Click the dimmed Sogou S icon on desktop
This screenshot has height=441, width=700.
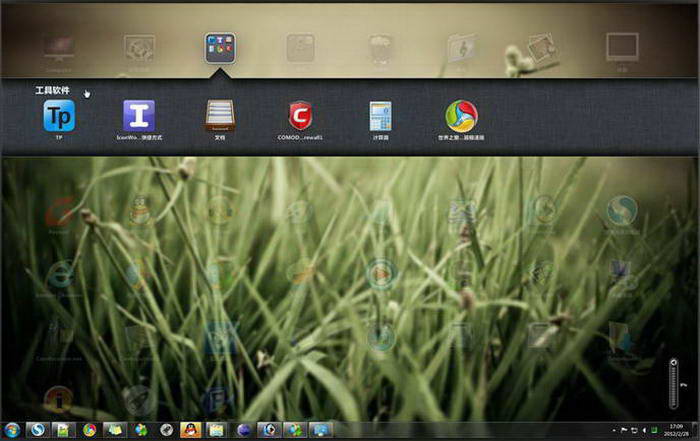pyautogui.click(x=622, y=210)
